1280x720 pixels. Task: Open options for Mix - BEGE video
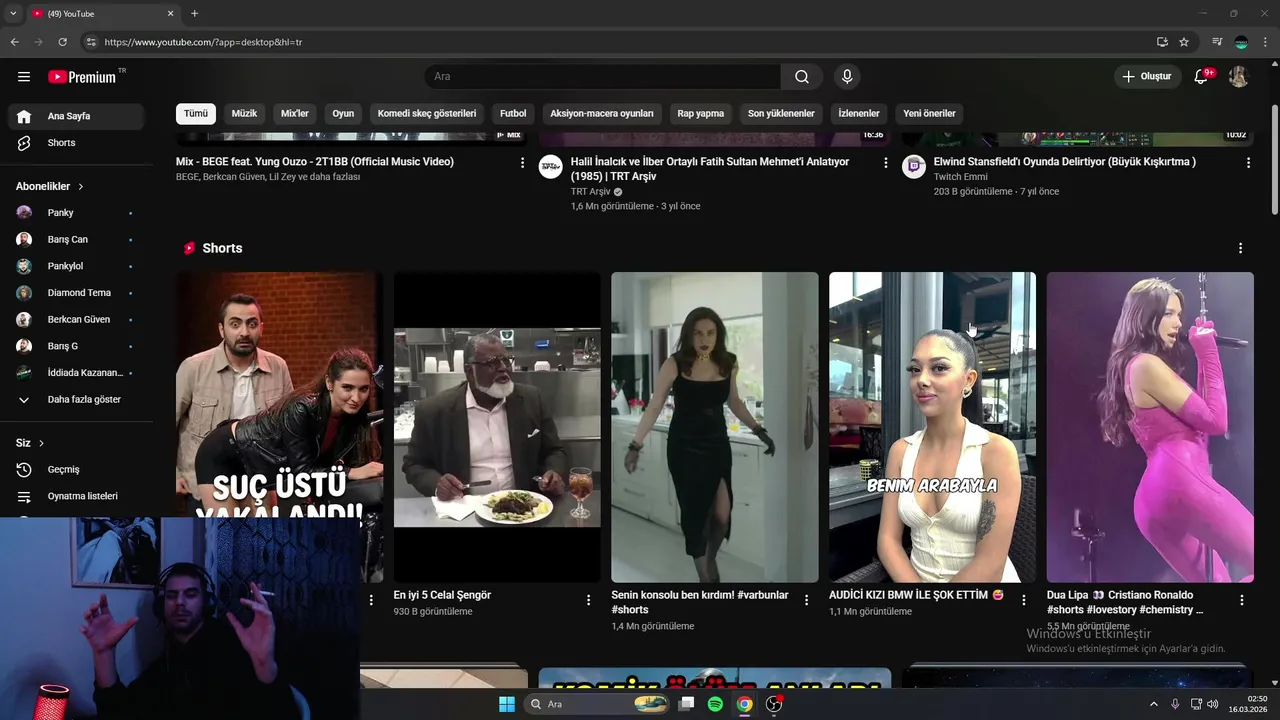[x=522, y=162]
